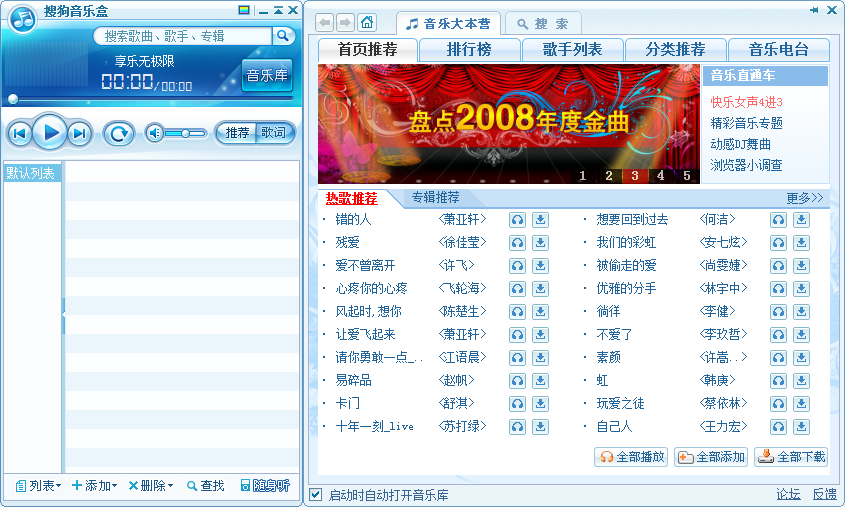Image resolution: width=845 pixels, height=507 pixels.
Task: Click 全部添加 add all button
Action: point(711,457)
